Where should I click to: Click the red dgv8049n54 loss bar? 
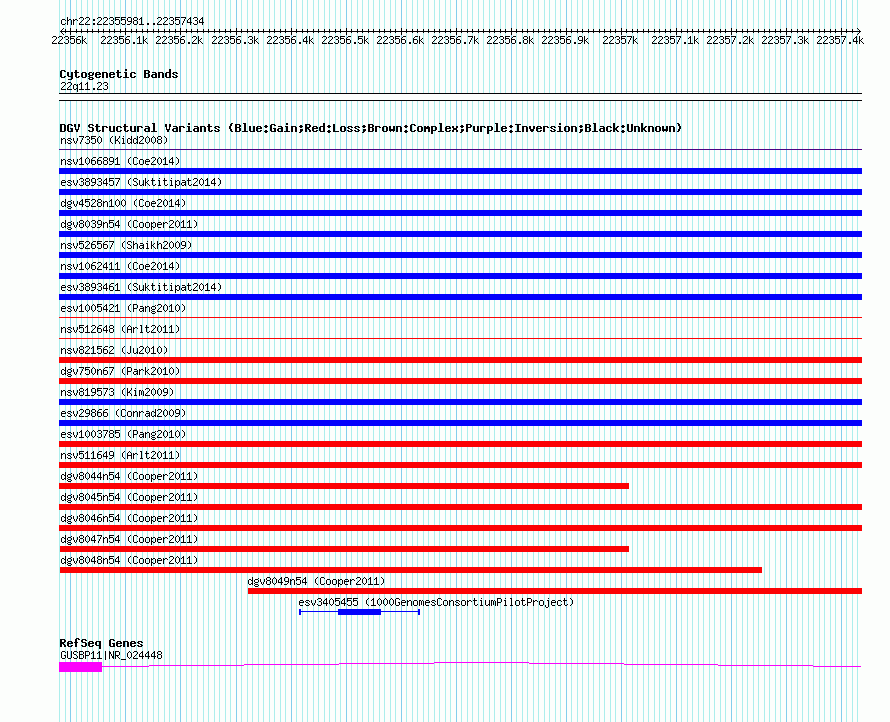(555, 591)
